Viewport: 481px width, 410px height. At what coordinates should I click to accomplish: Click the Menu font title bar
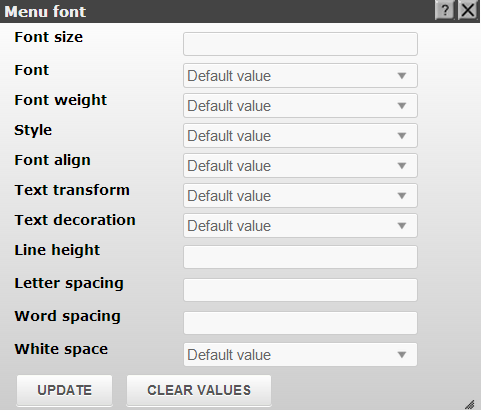(217, 11)
